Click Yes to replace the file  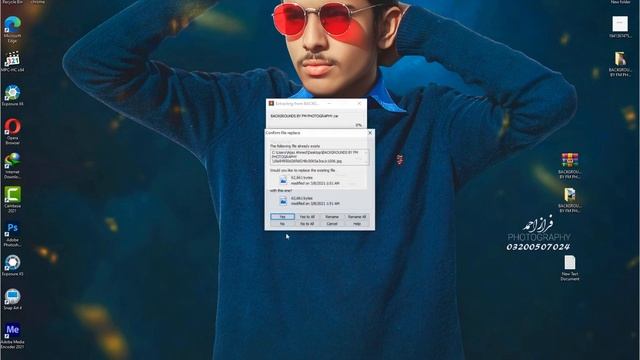tap(282, 217)
